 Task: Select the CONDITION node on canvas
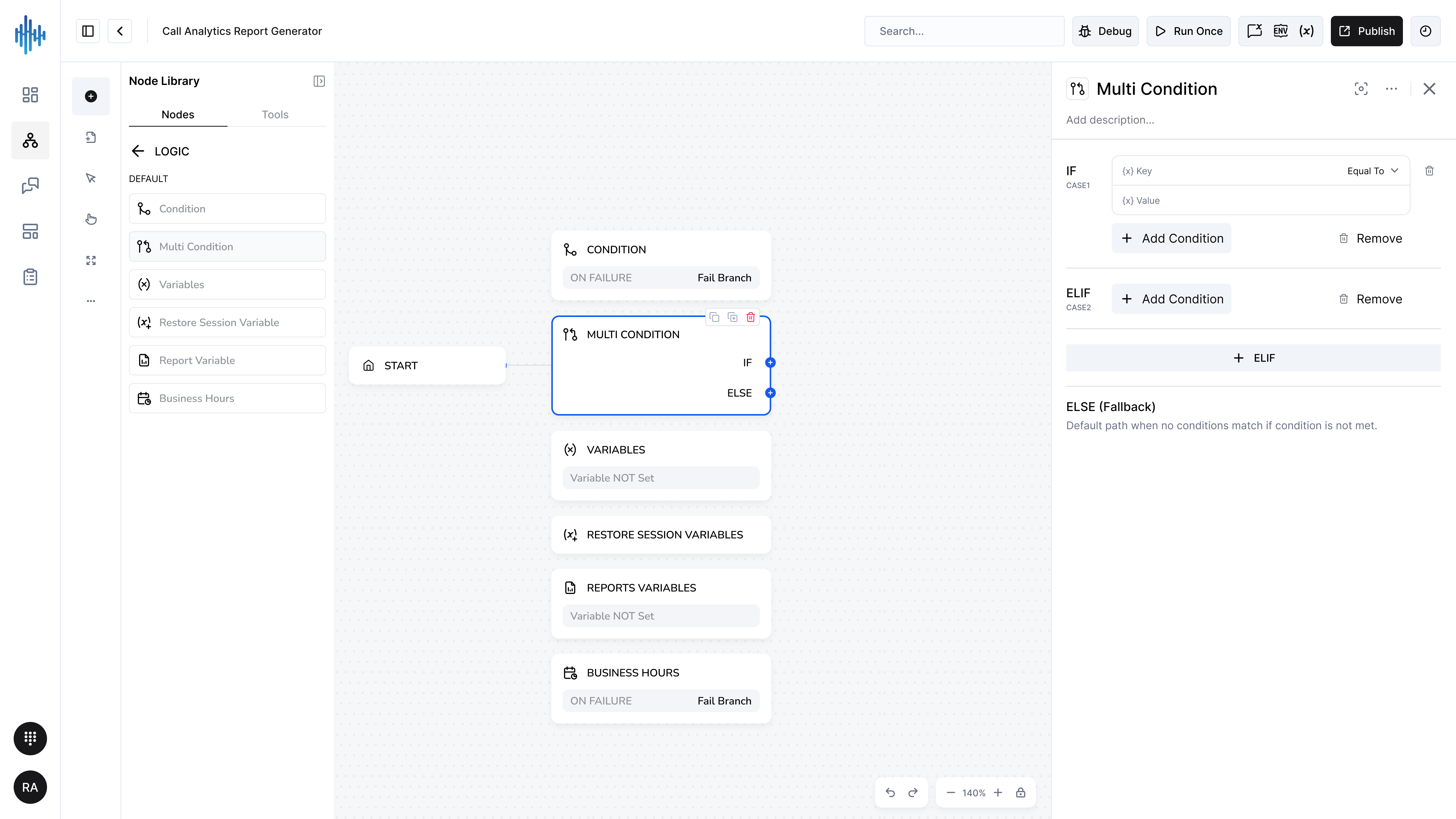coord(661,265)
